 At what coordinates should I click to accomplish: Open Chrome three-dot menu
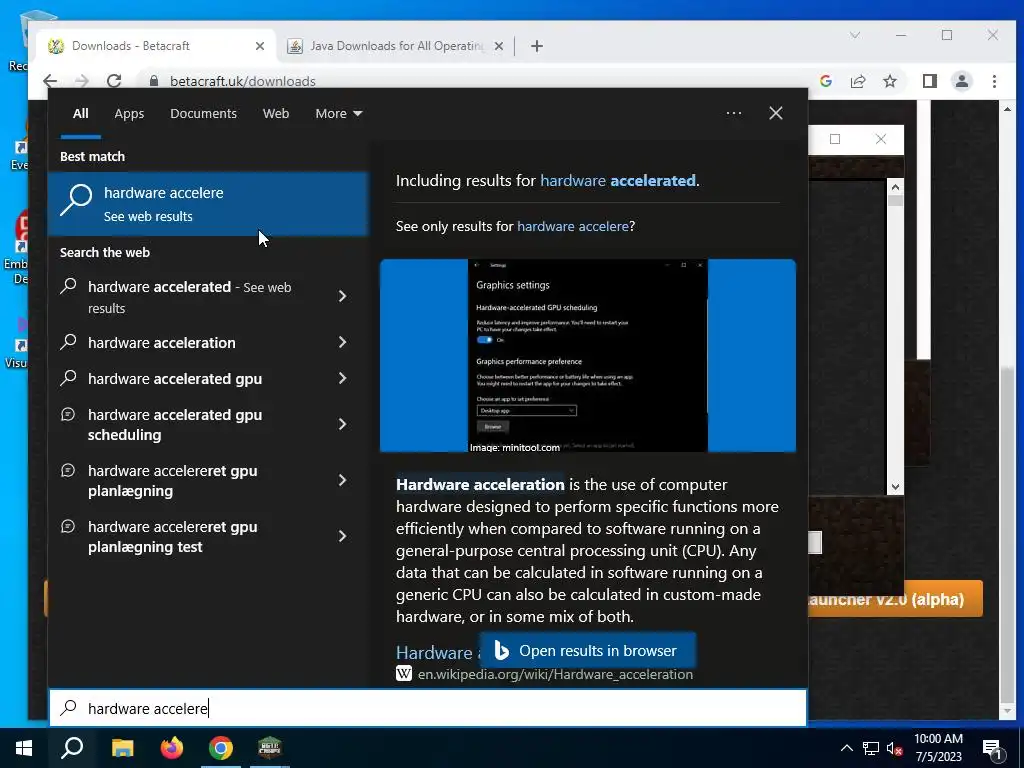(x=994, y=81)
